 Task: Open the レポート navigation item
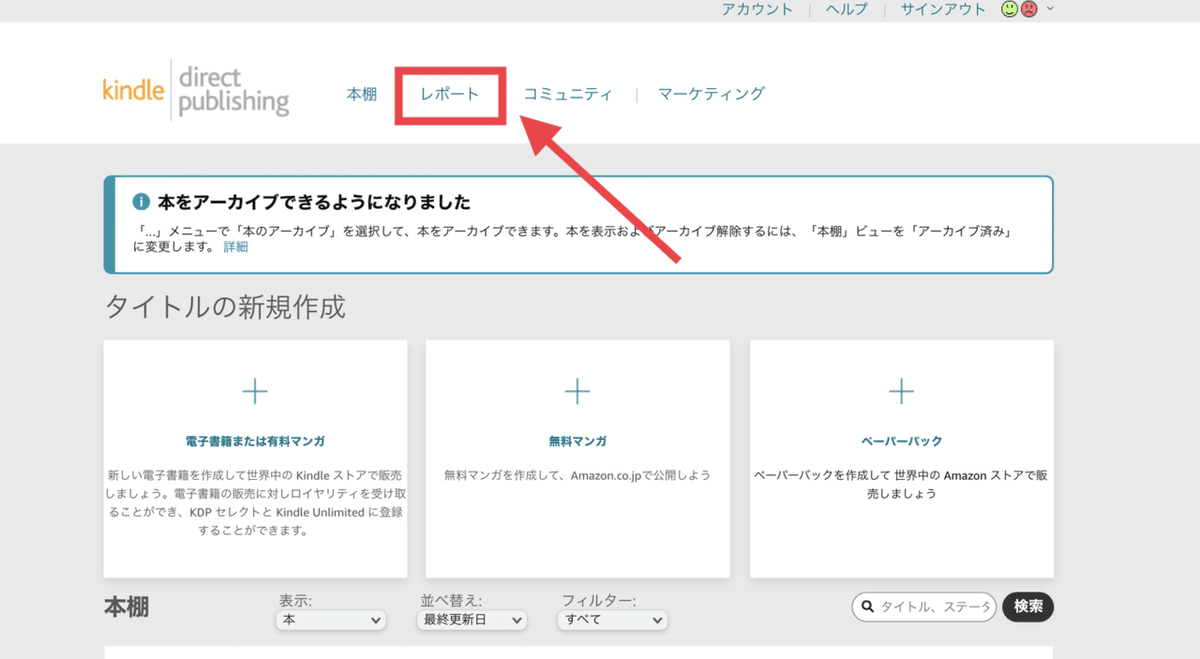coord(449,93)
